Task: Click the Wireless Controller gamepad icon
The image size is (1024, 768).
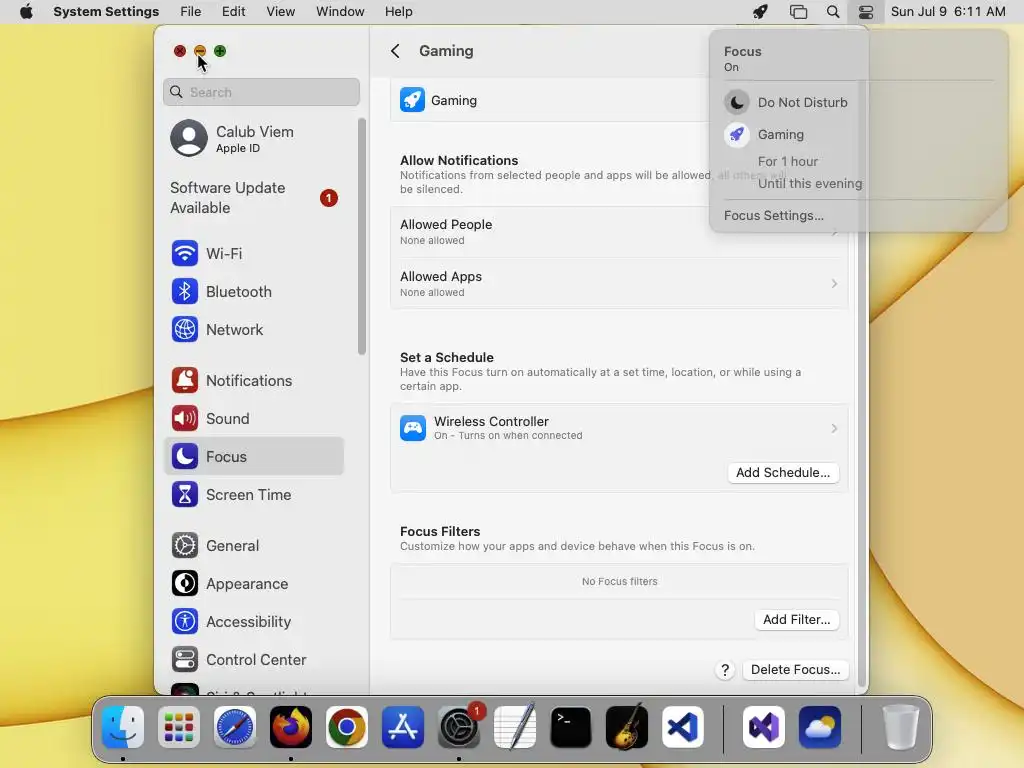Action: tap(413, 428)
